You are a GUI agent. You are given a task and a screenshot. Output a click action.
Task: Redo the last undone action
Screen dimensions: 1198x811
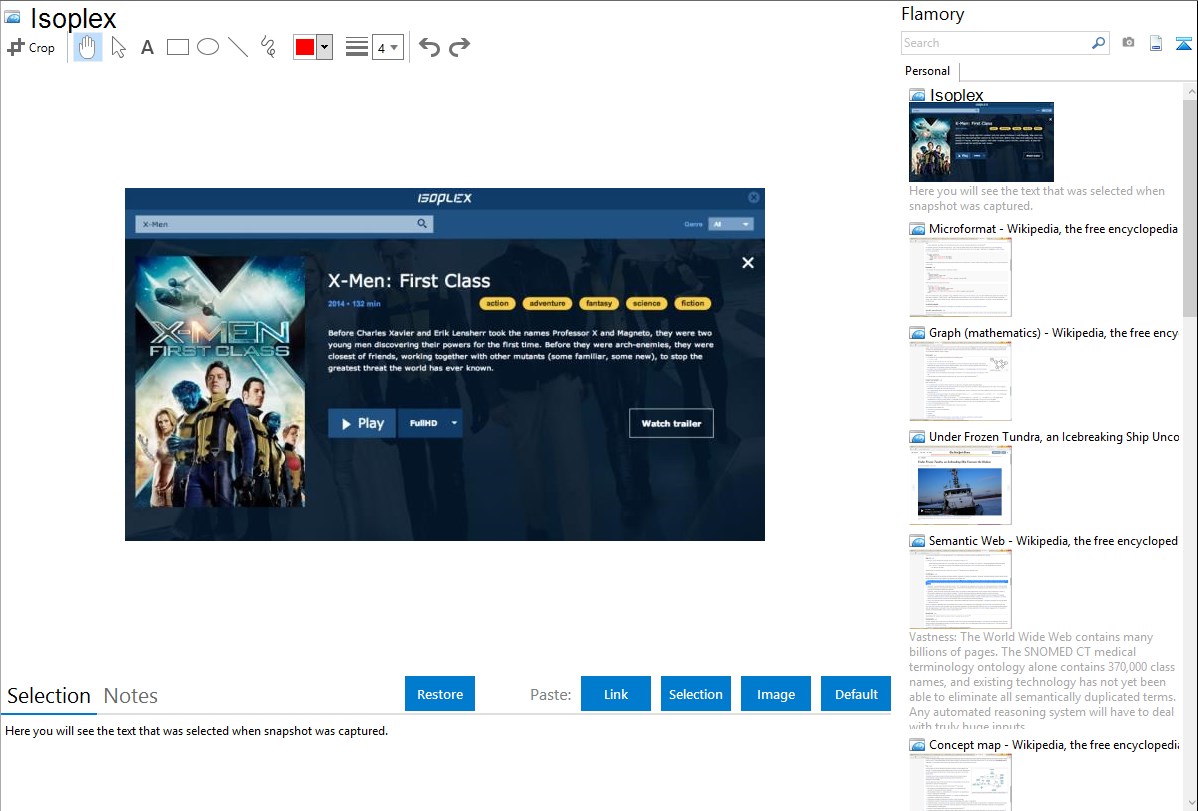pos(459,47)
